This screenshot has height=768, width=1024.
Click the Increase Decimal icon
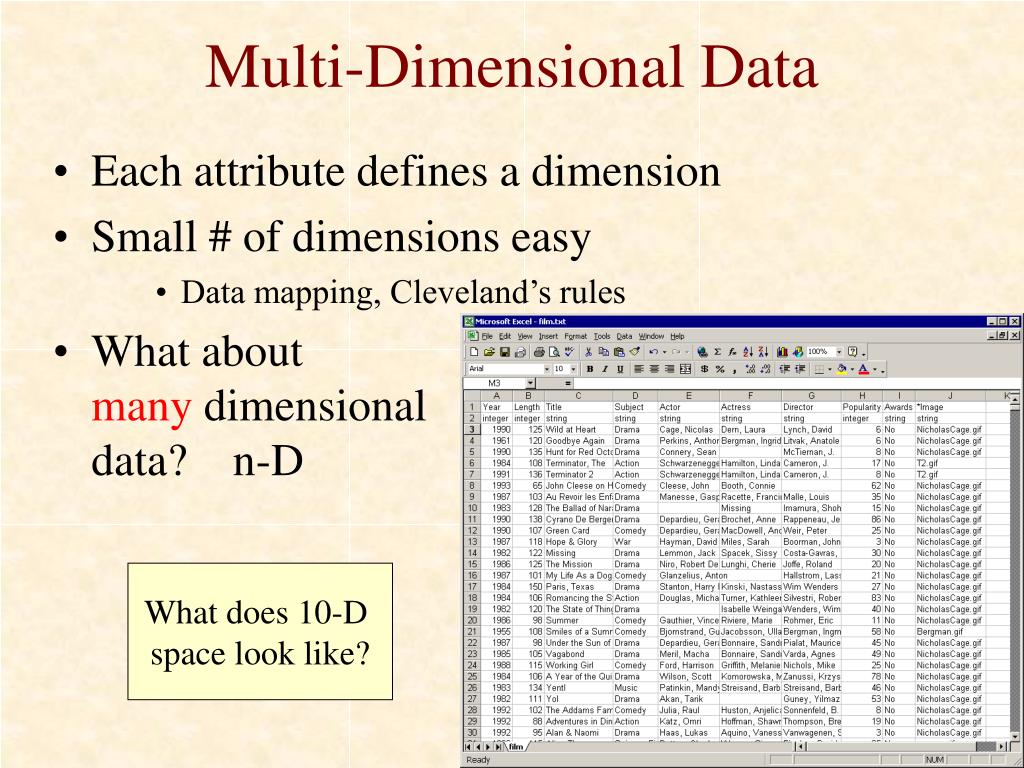point(750,369)
